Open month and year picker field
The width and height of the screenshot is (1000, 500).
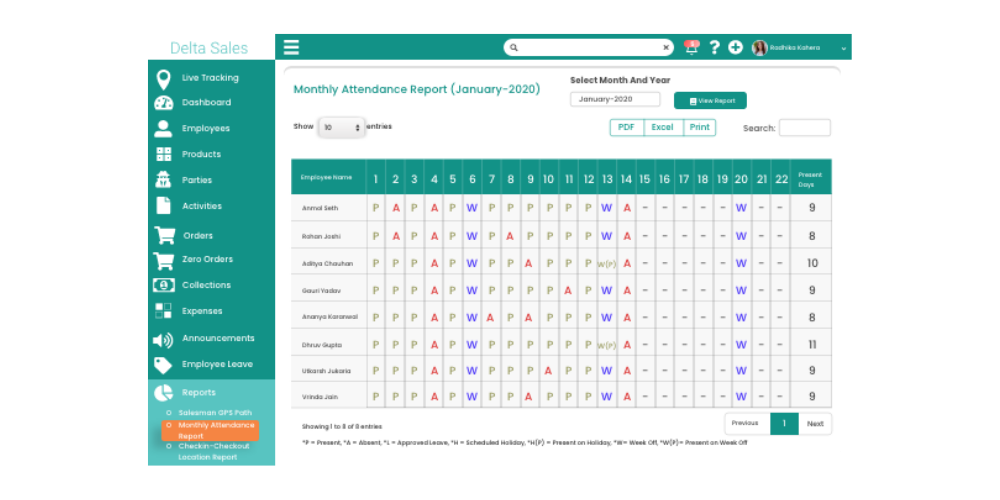[615, 99]
